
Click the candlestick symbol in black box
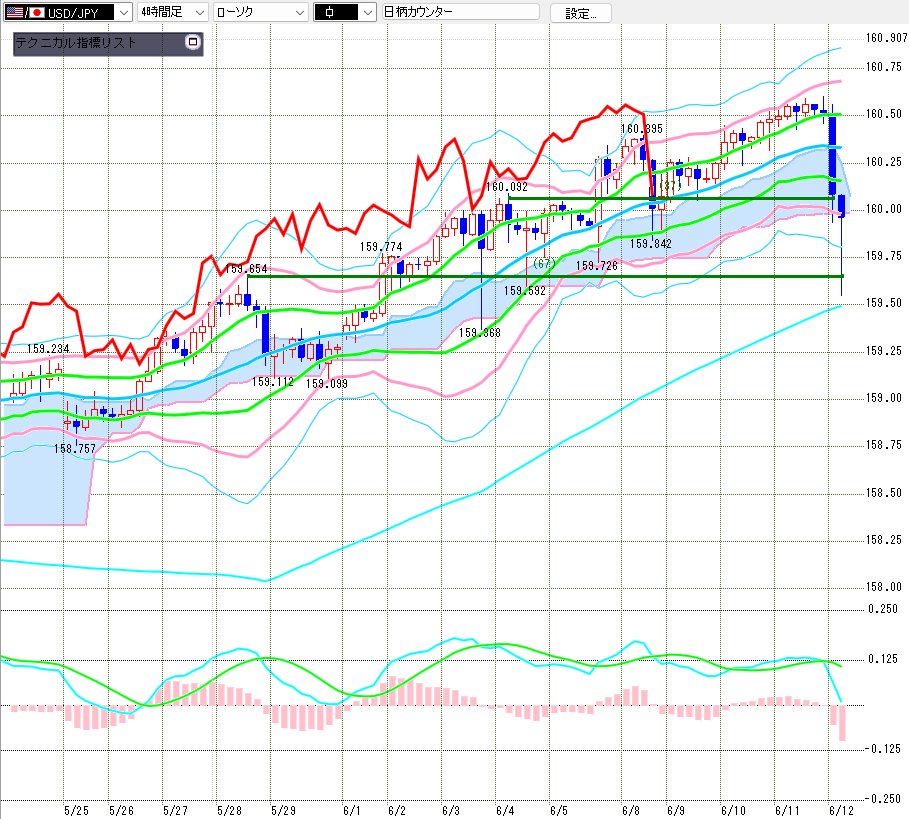[330, 12]
